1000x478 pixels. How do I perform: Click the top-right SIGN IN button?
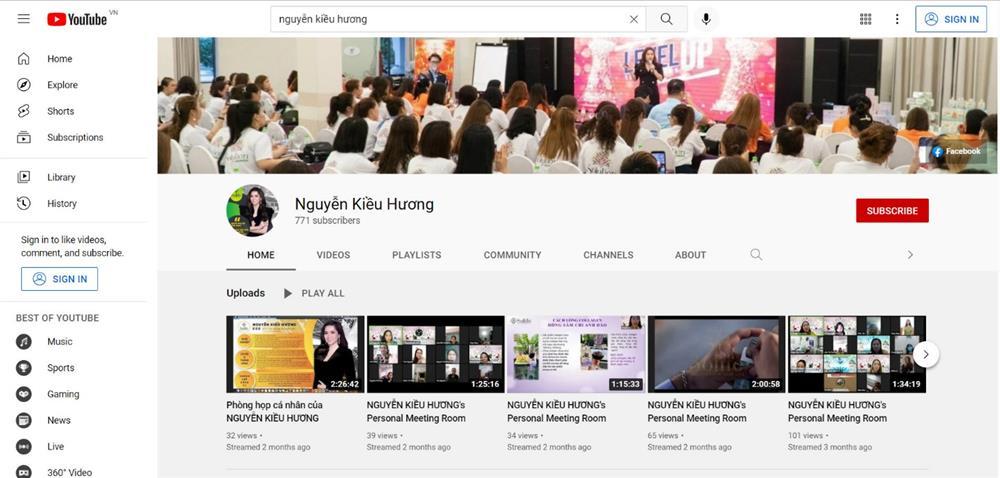click(951, 19)
